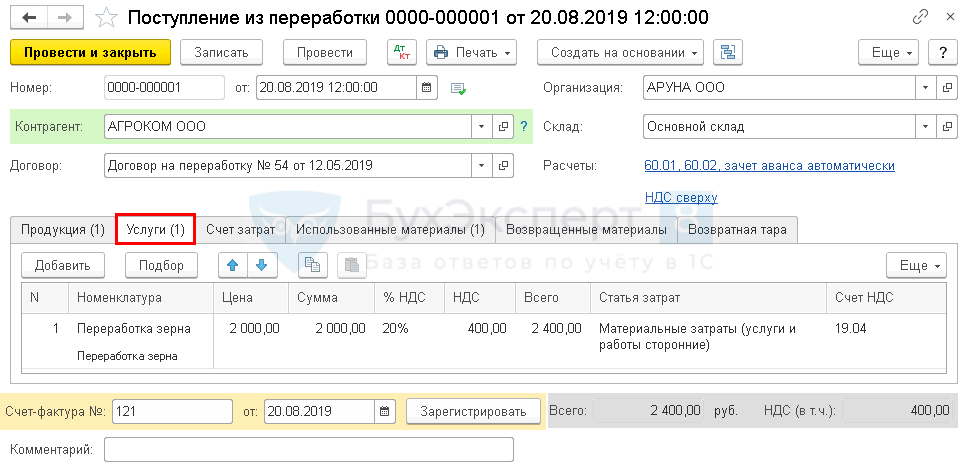Image resolution: width=962 pixels, height=465 pixels.
Task: Click into the Комментарий text field
Action: click(x=308, y=450)
